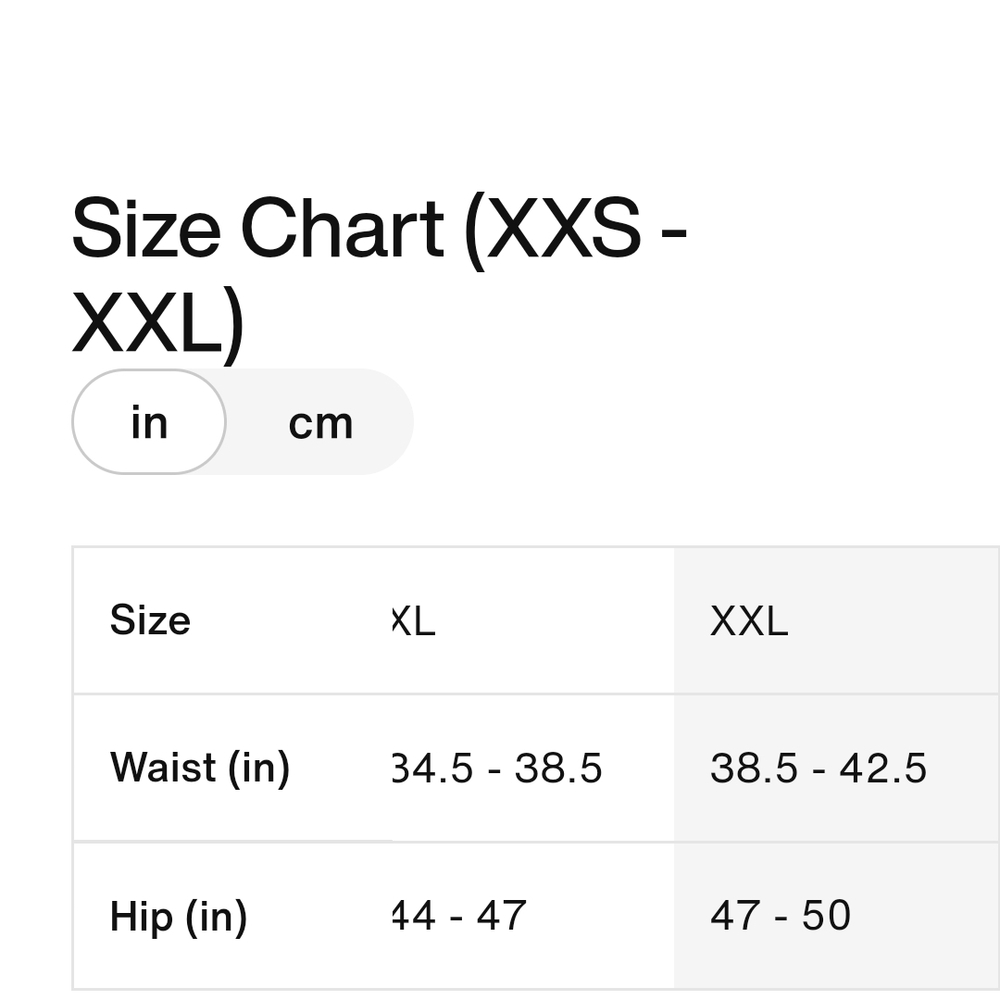The height and width of the screenshot is (1000, 1000).
Task: Click the number 47 in XL hip range
Action: click(501, 916)
